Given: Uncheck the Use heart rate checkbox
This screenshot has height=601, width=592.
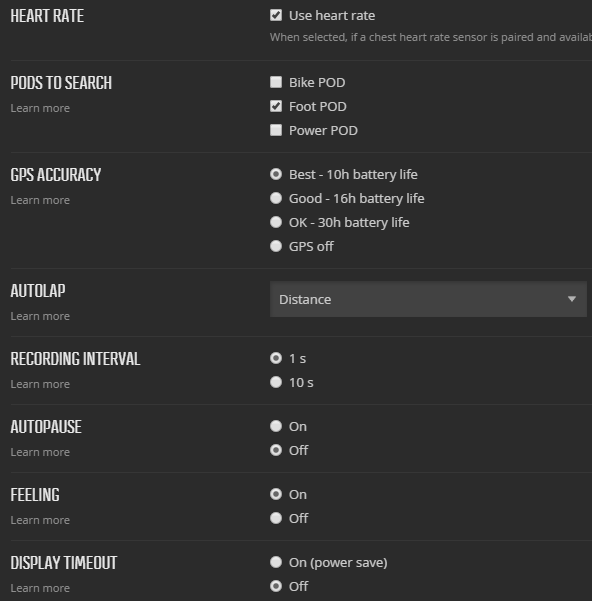Looking at the screenshot, I should click(276, 15).
